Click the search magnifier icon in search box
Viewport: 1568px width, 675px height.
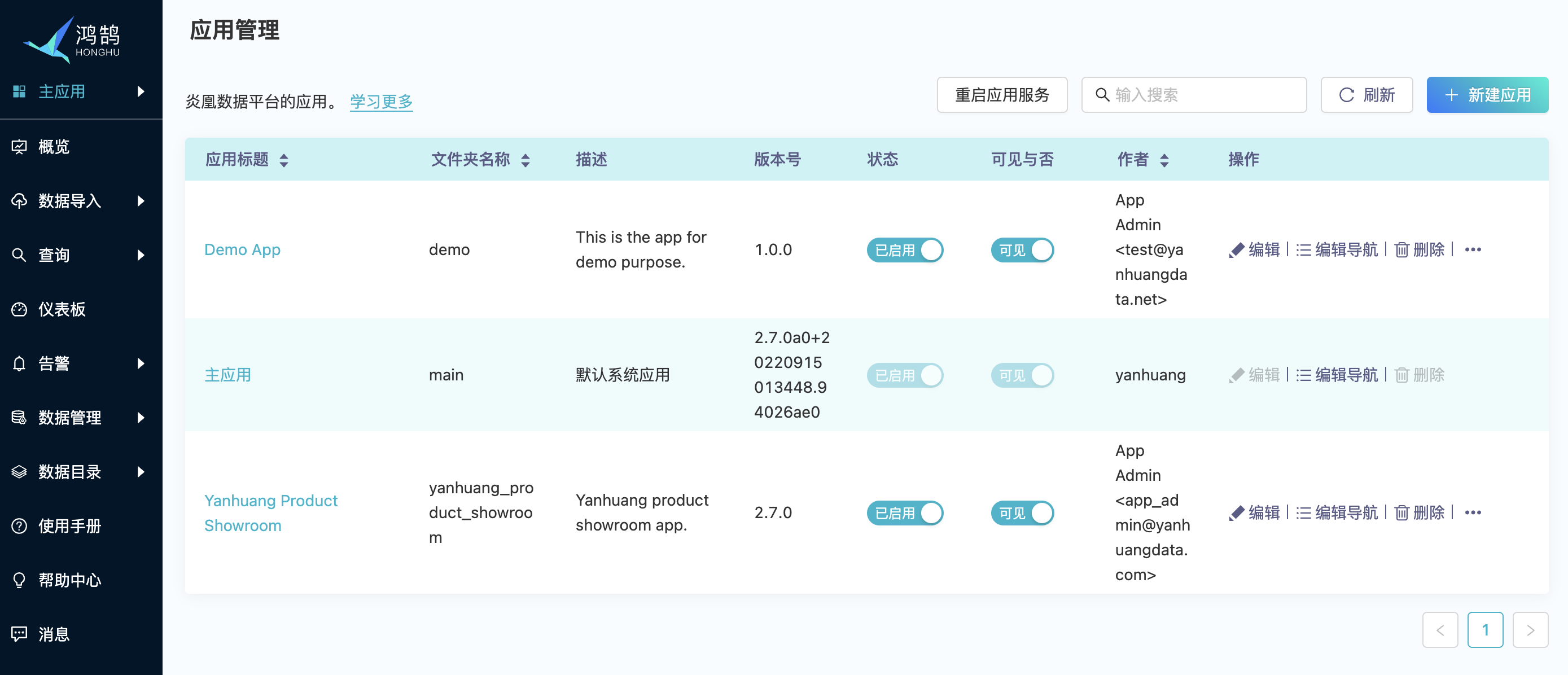[1102, 95]
